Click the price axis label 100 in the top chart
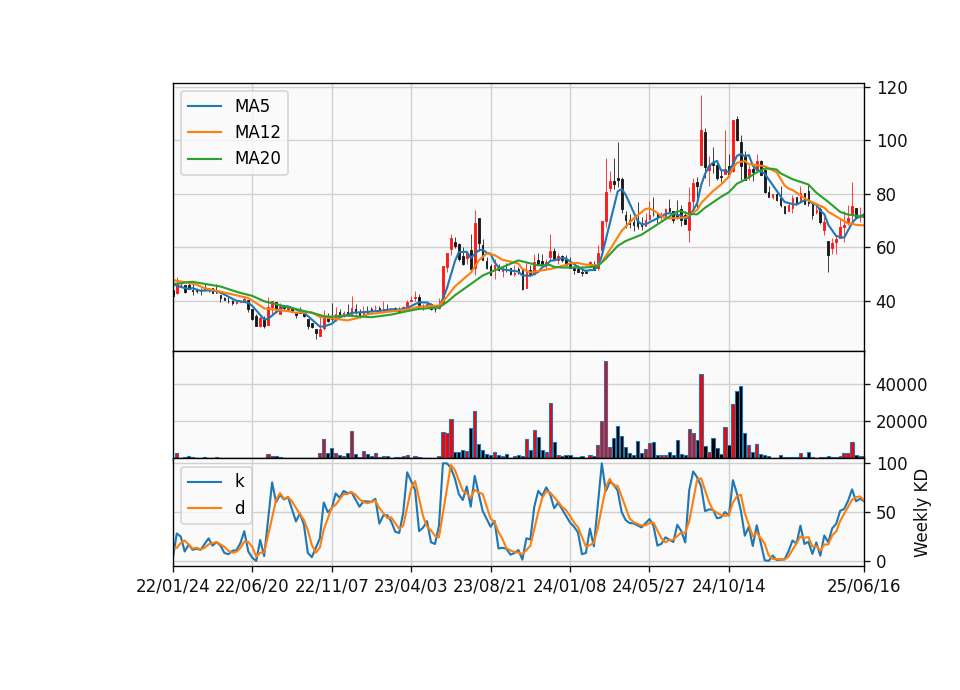This screenshot has height=690, width=960. pos(892,141)
